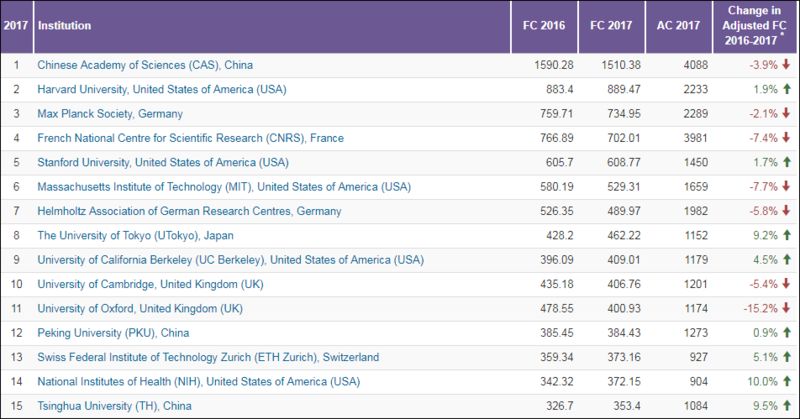The image size is (800, 419).
Task: Click the red down arrow beside -7.7% for MIT
Action: tap(786, 186)
